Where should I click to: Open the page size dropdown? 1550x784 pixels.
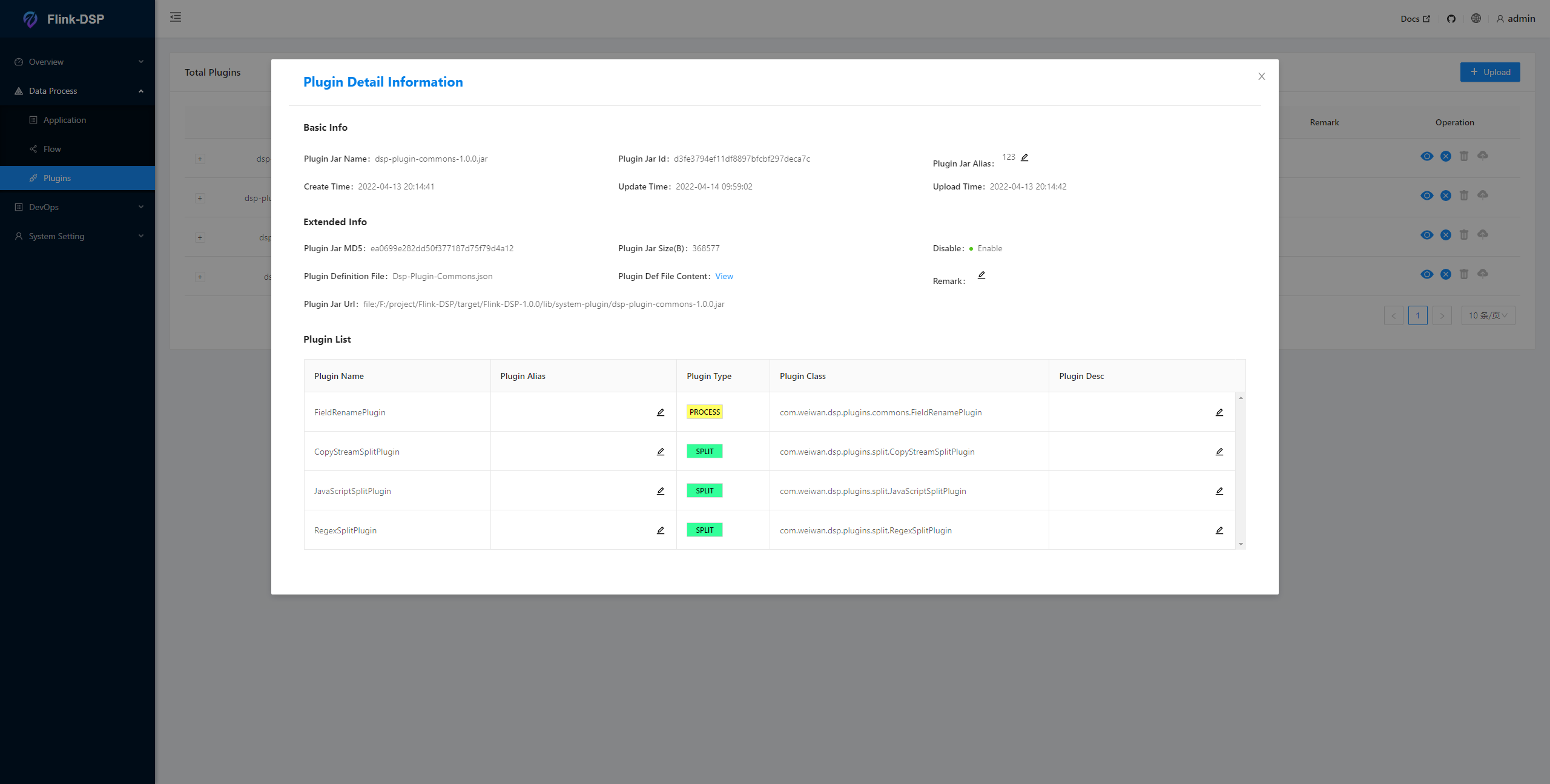pyautogui.click(x=1488, y=315)
